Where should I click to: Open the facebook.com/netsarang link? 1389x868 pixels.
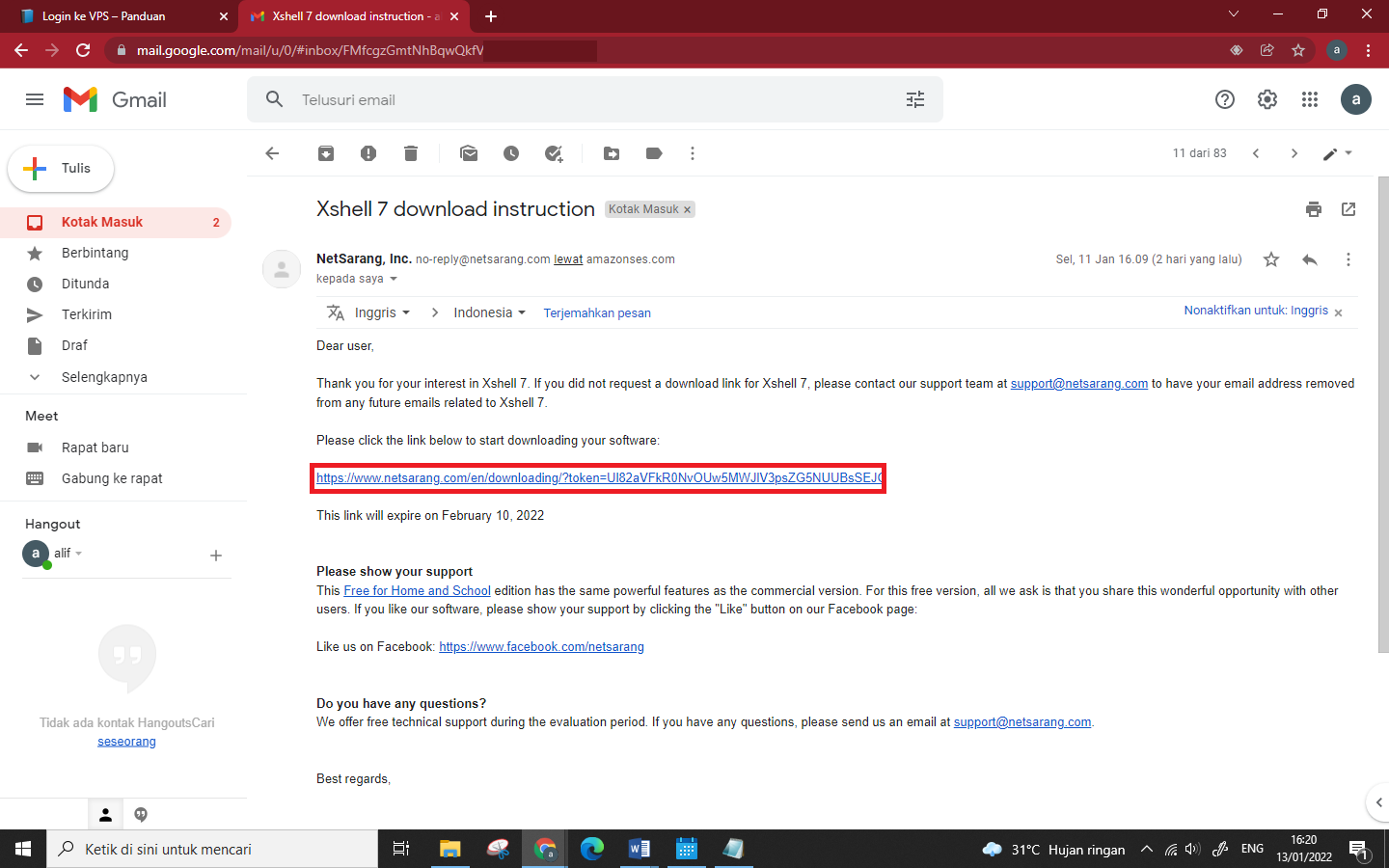(541, 647)
